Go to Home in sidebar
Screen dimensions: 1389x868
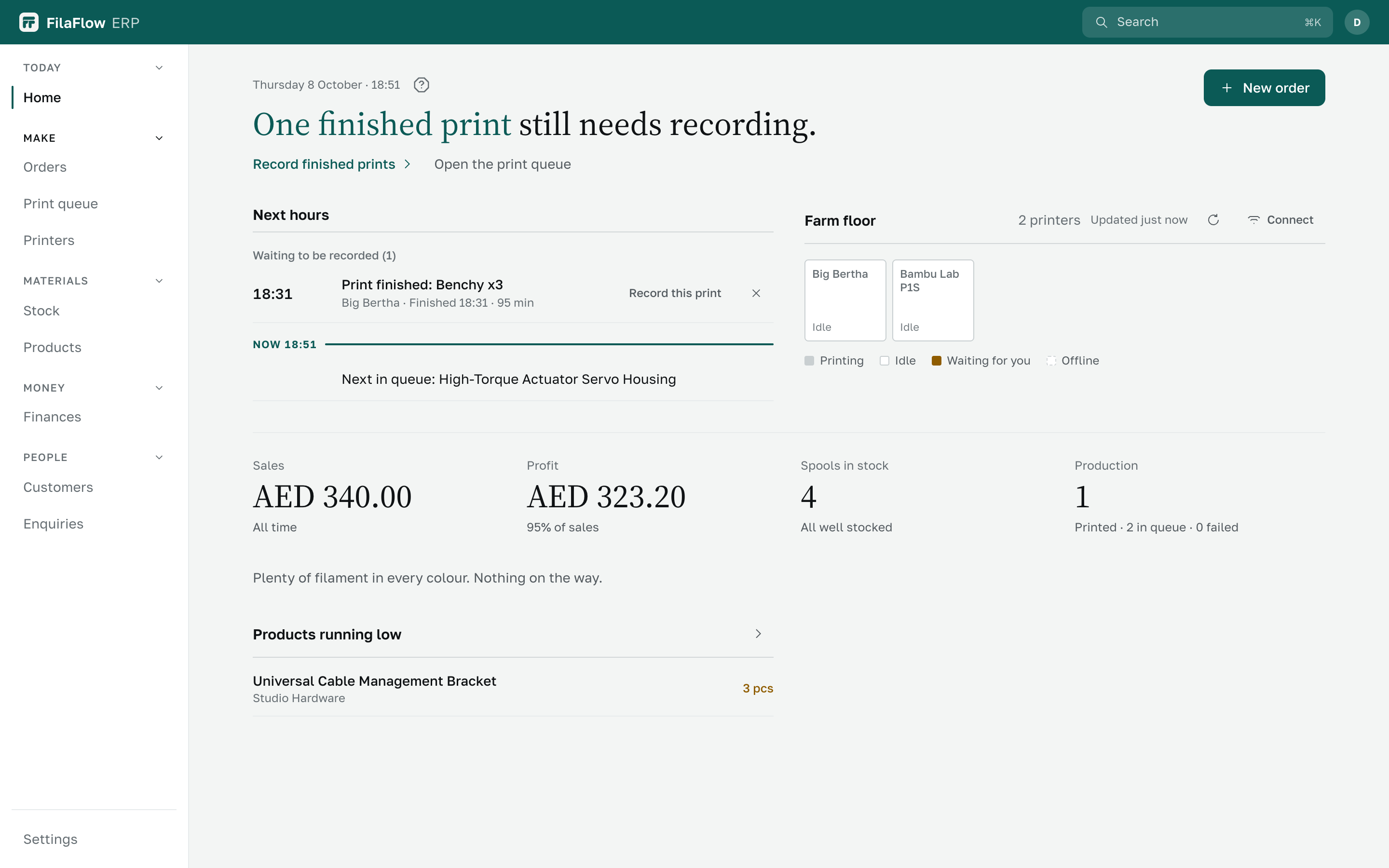pos(94,97)
